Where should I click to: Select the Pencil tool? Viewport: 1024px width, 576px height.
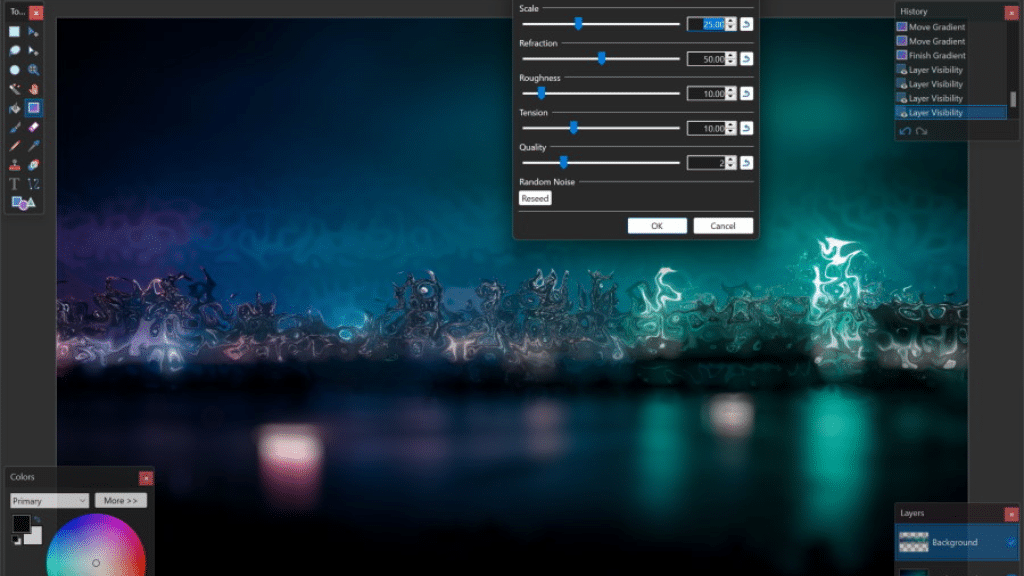(x=14, y=146)
